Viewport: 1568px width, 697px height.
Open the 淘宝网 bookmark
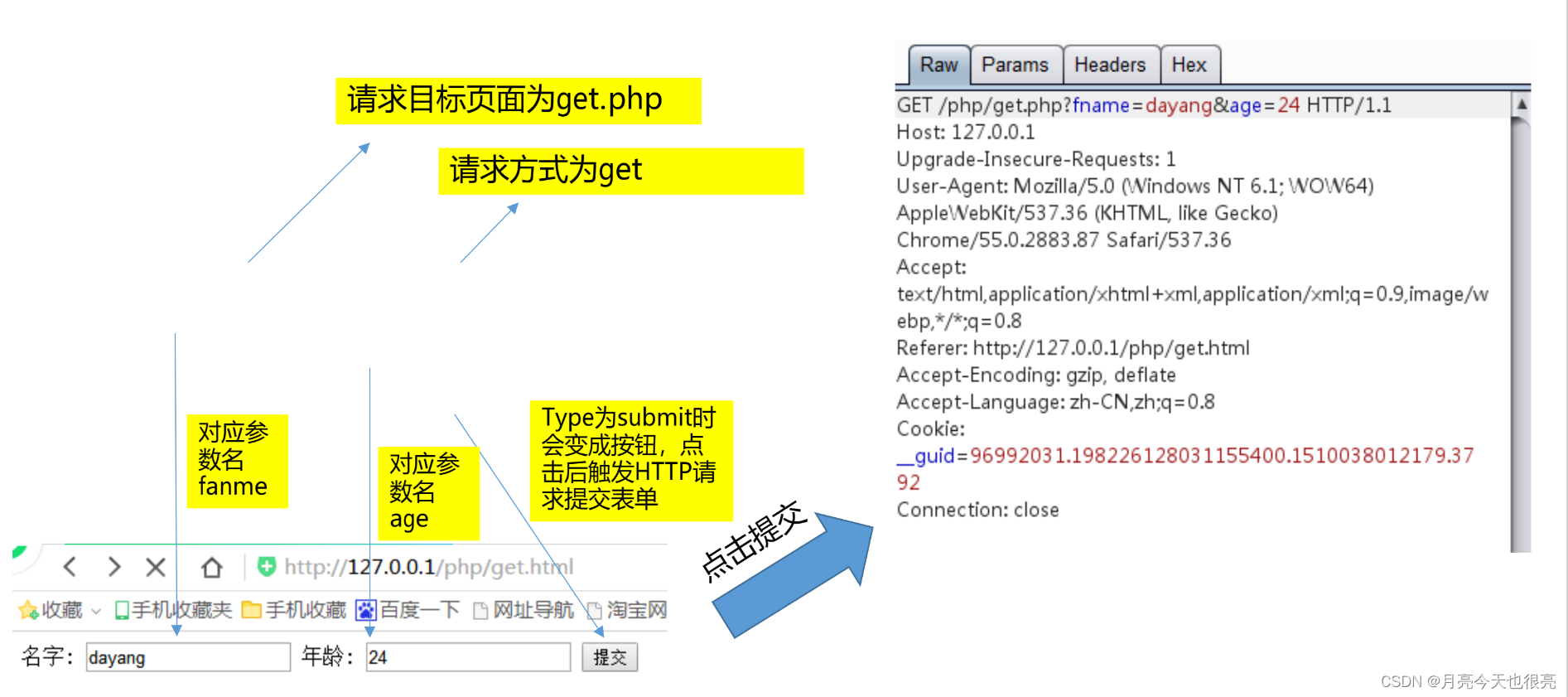click(x=627, y=610)
